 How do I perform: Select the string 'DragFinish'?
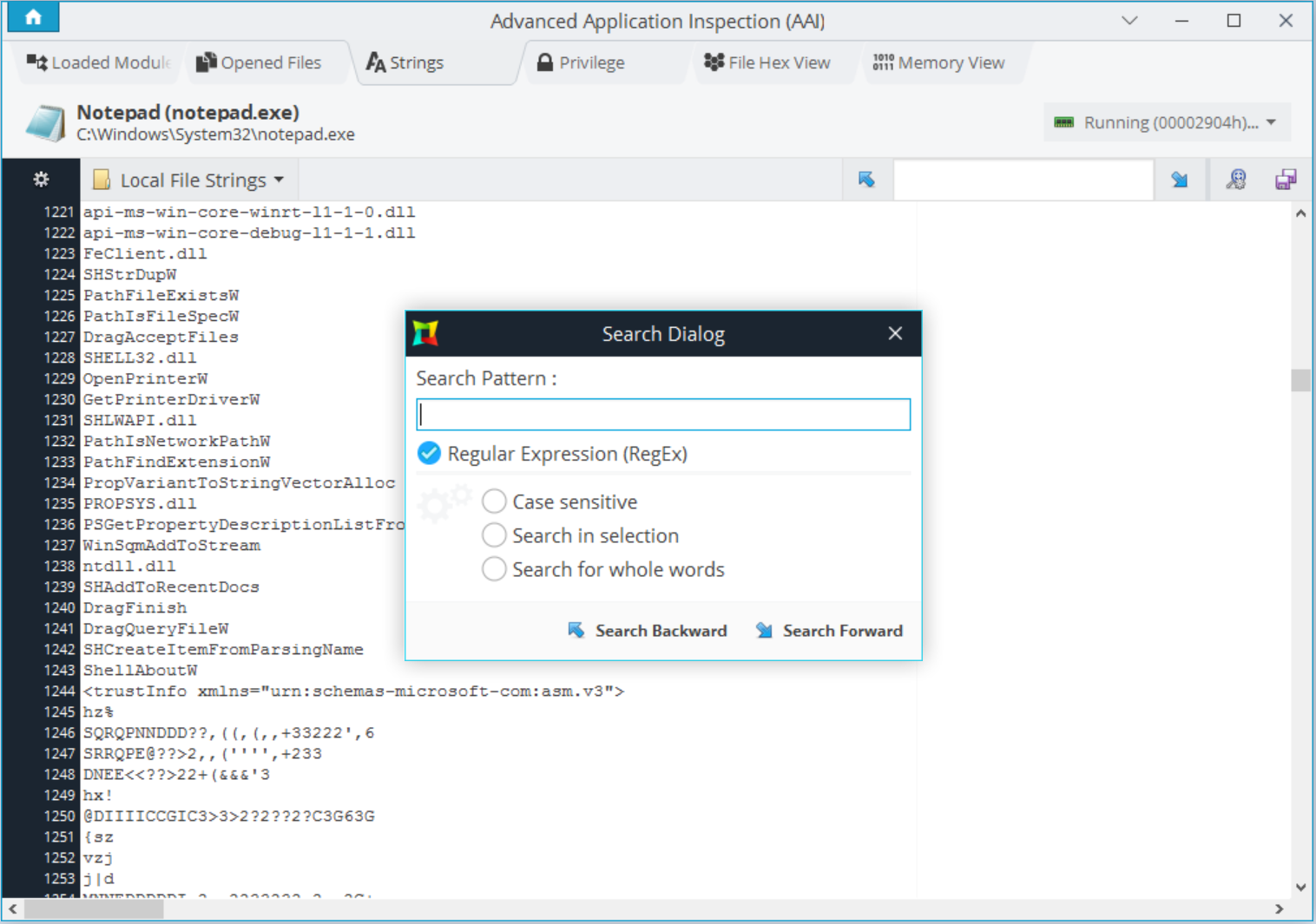click(135, 607)
